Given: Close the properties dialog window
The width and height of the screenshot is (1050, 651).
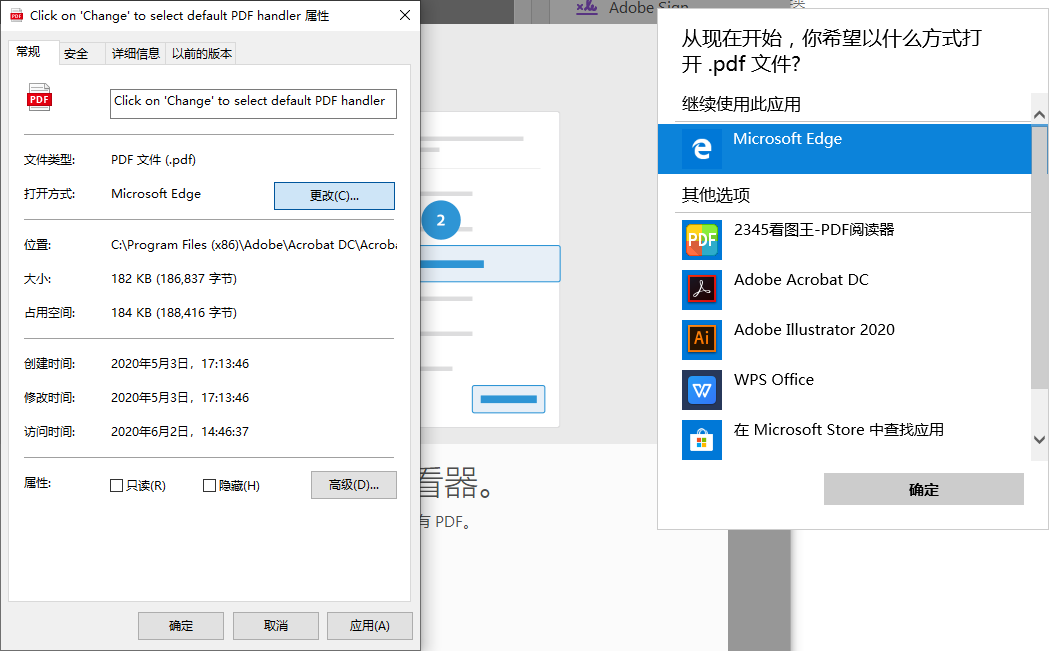Looking at the screenshot, I should tap(404, 15).
